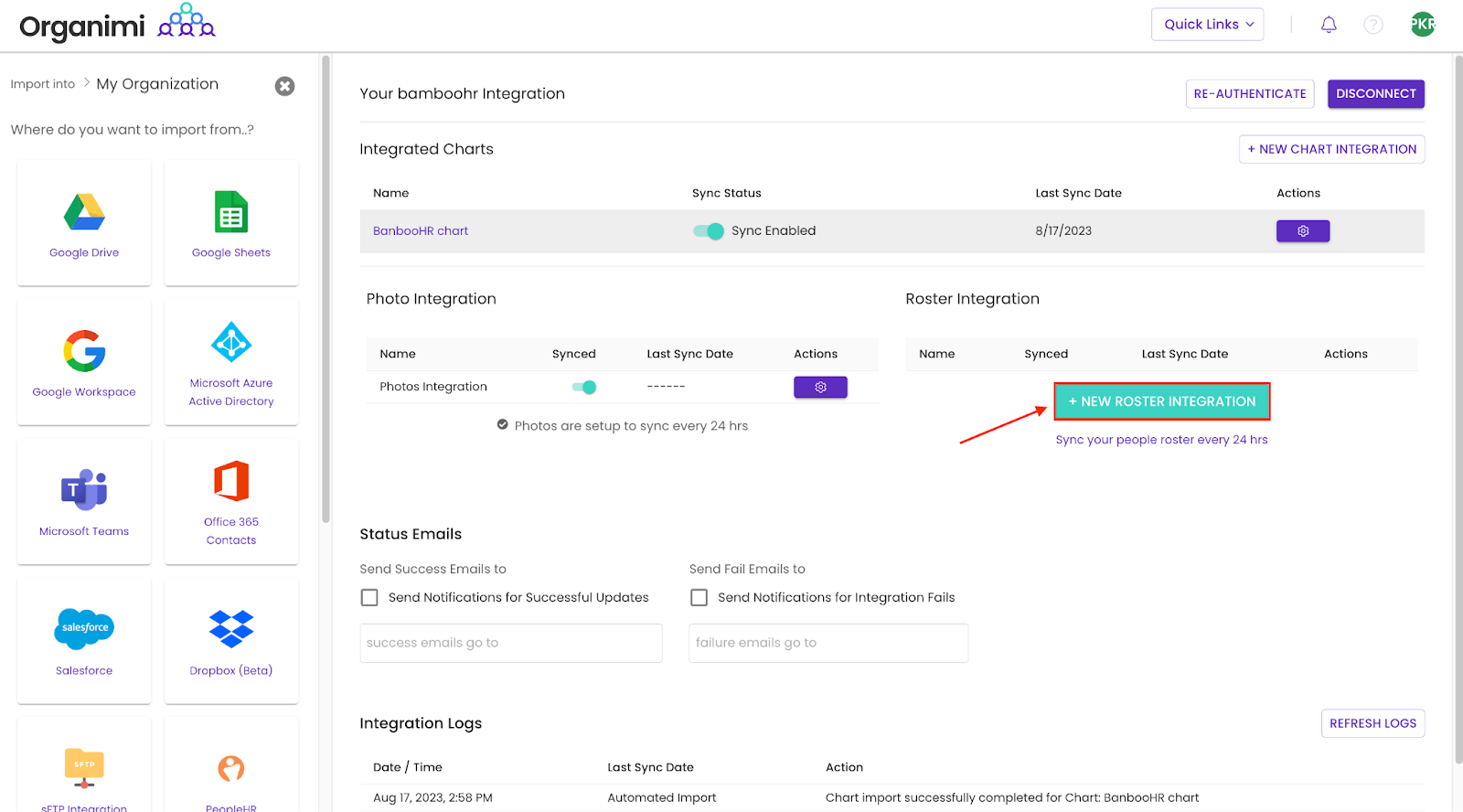Click the Chart import successfully completed message
This screenshot has width=1463, height=812.
[1012, 797]
